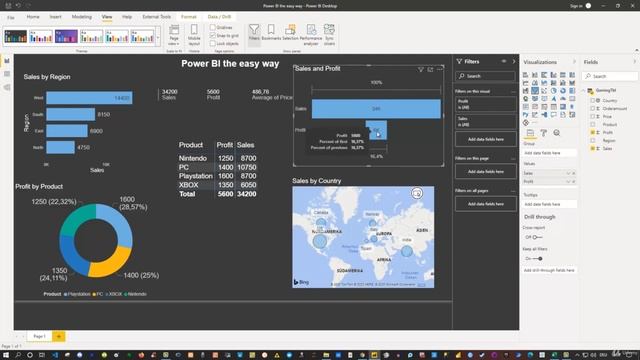Open more options for Filters on this visual
The height and width of the screenshot is (360, 640).
point(513,91)
